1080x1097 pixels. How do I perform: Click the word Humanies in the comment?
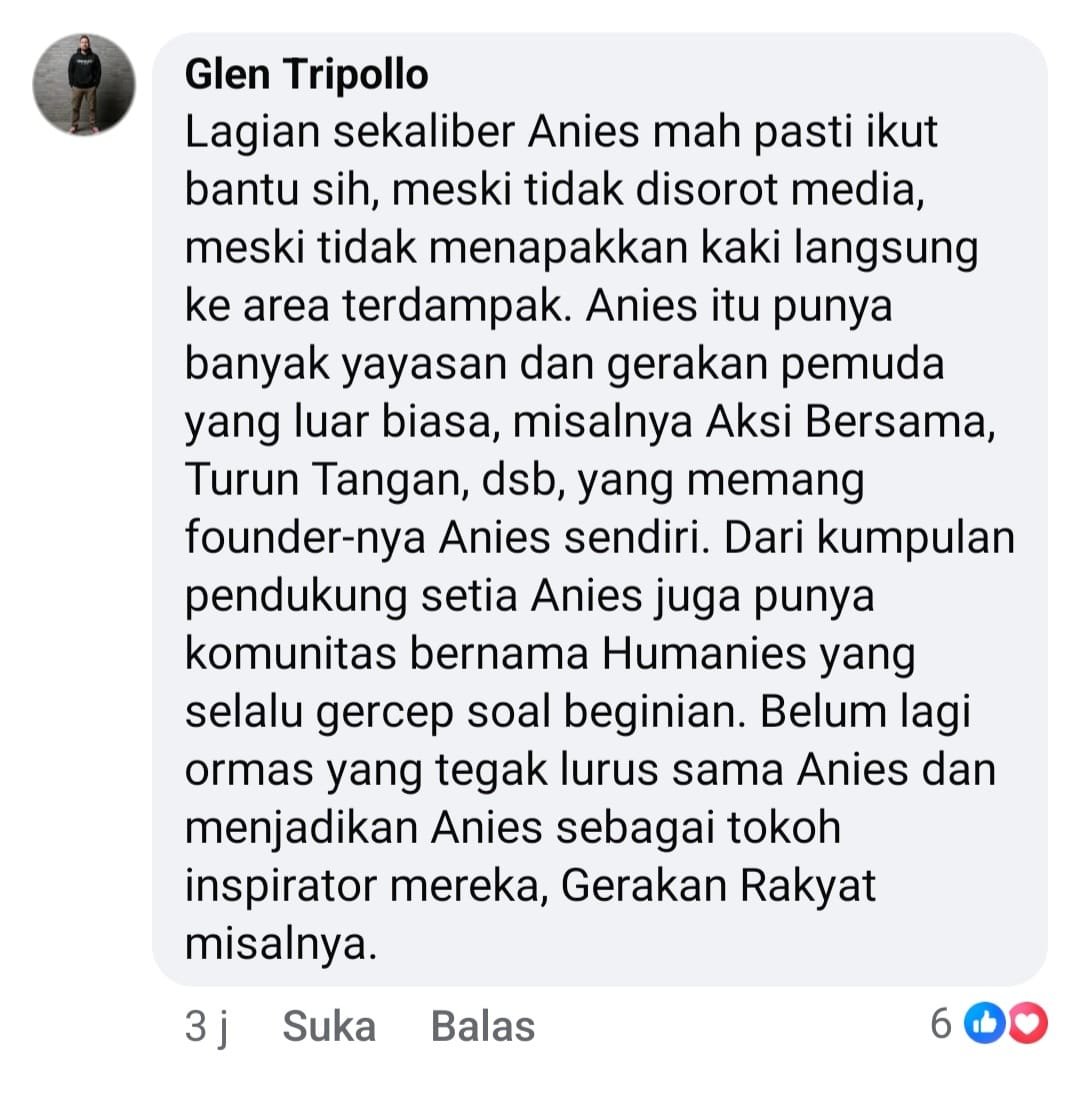click(704, 654)
